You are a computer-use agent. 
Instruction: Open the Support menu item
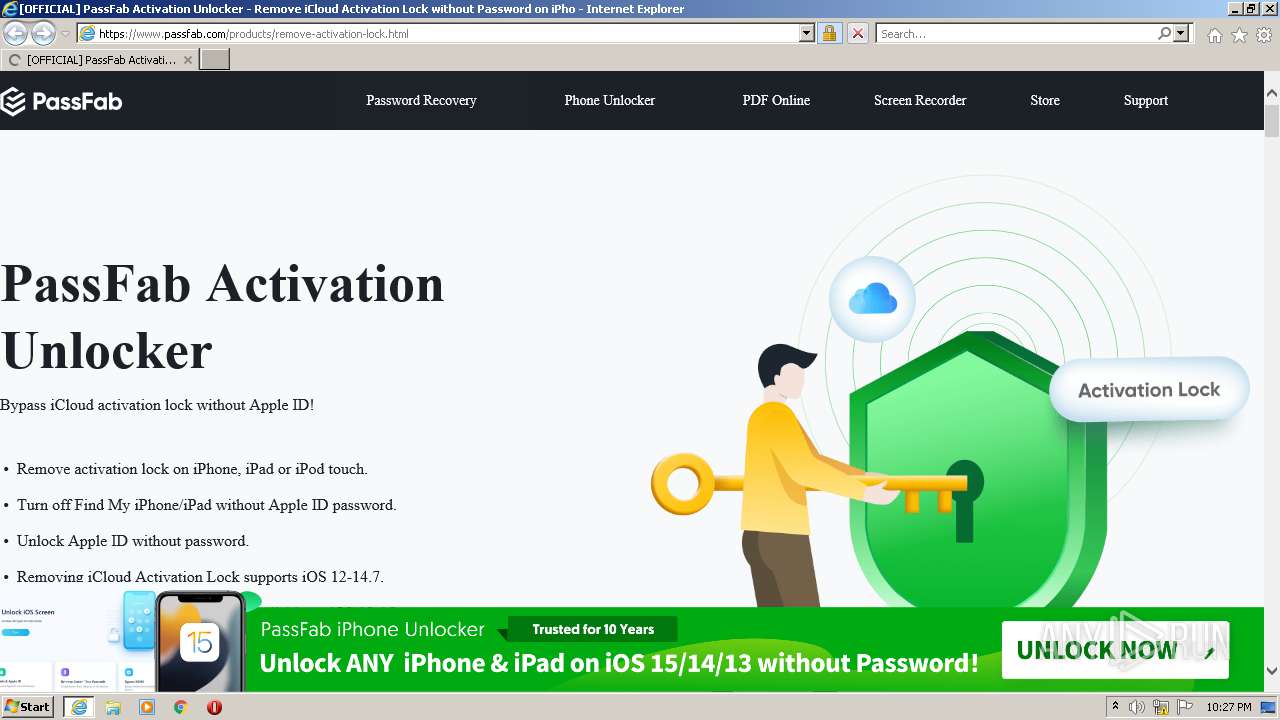click(1146, 101)
